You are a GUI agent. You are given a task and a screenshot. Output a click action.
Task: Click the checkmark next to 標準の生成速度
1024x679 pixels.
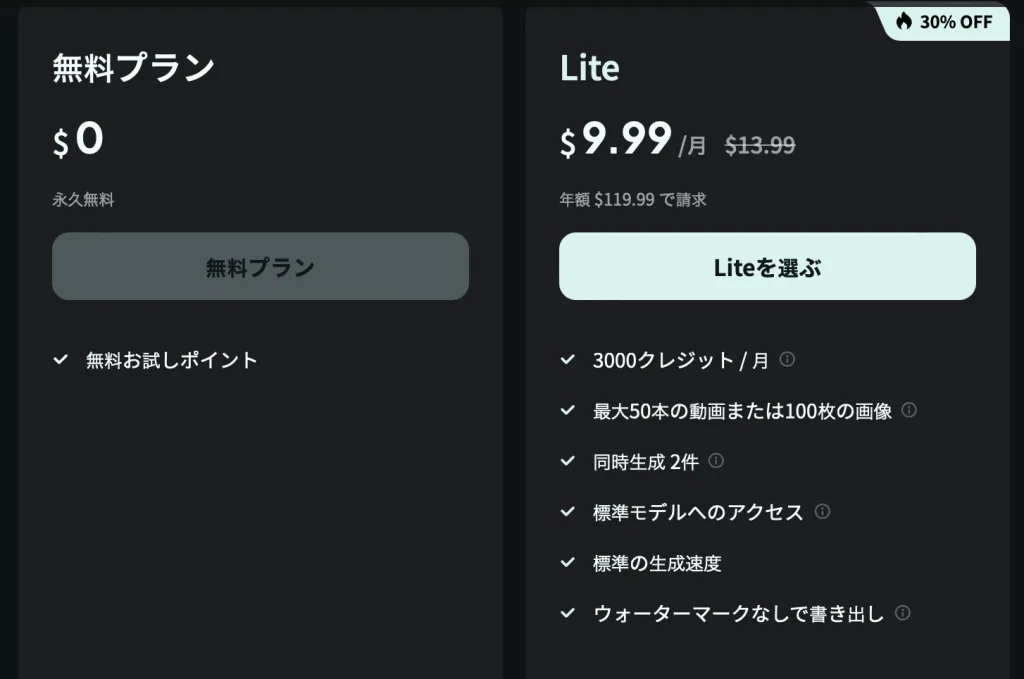(568, 562)
